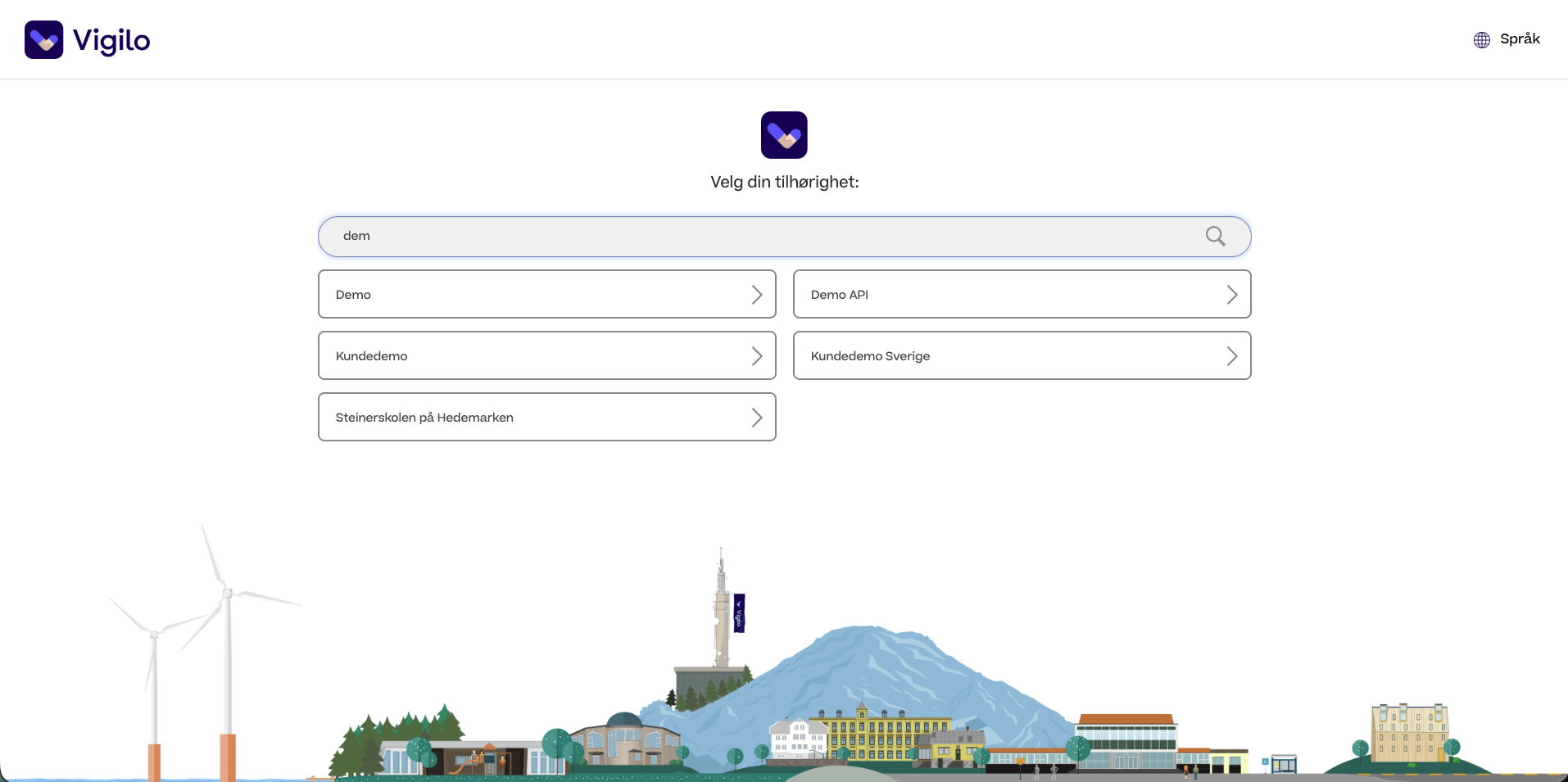
Task: Choose the Kundedemo Sverige option
Action: click(1022, 355)
